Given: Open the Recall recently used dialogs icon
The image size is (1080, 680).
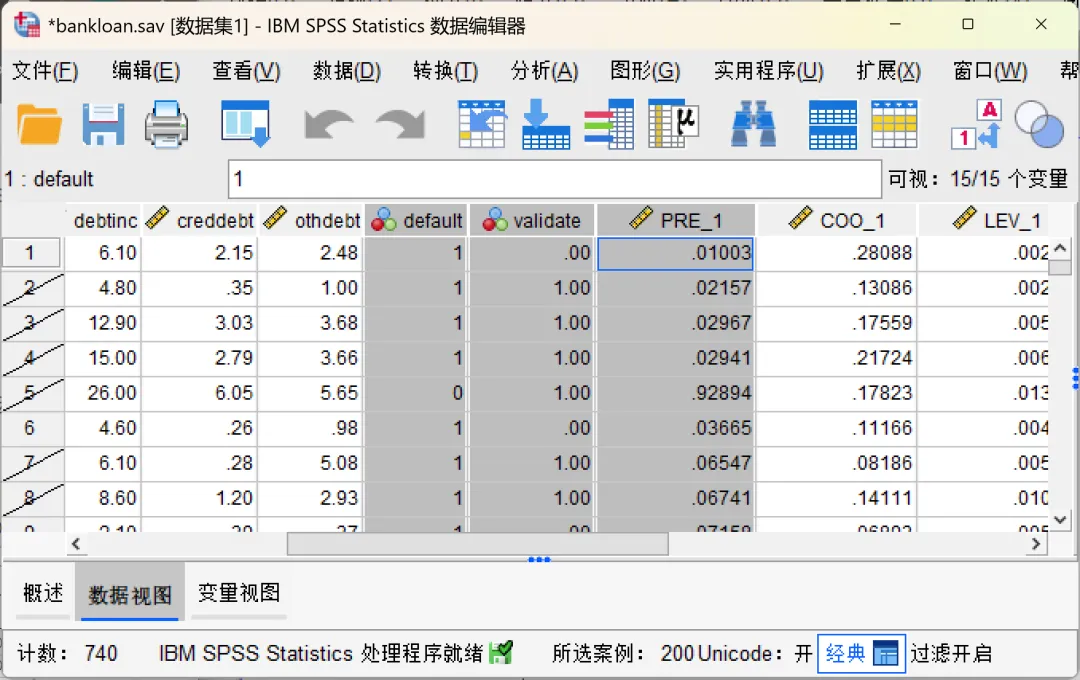Looking at the screenshot, I should point(246,124).
